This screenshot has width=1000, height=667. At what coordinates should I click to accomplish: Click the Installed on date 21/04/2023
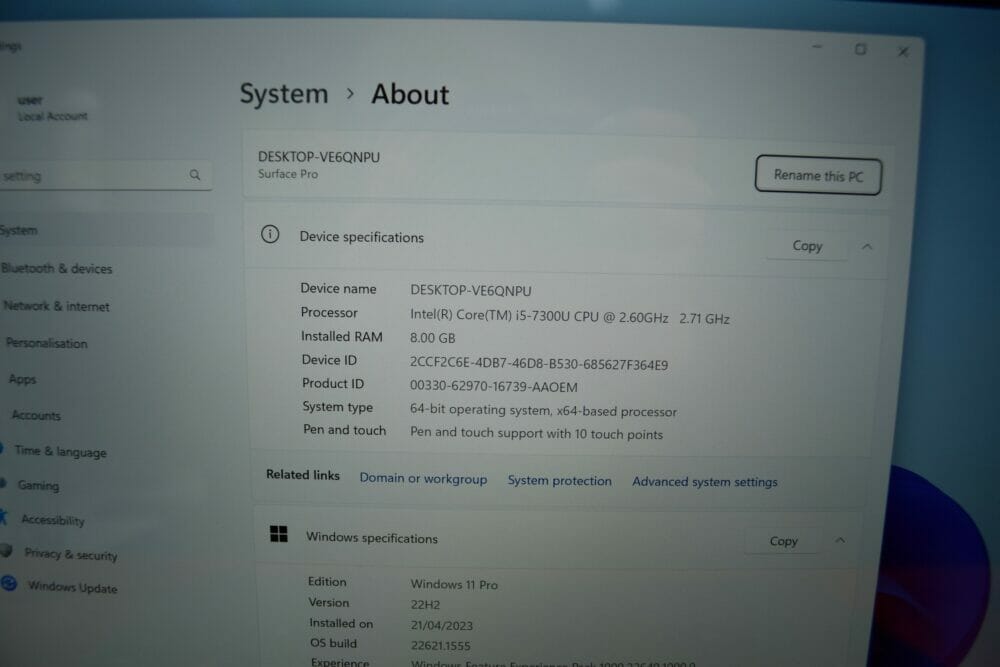pyautogui.click(x=442, y=626)
